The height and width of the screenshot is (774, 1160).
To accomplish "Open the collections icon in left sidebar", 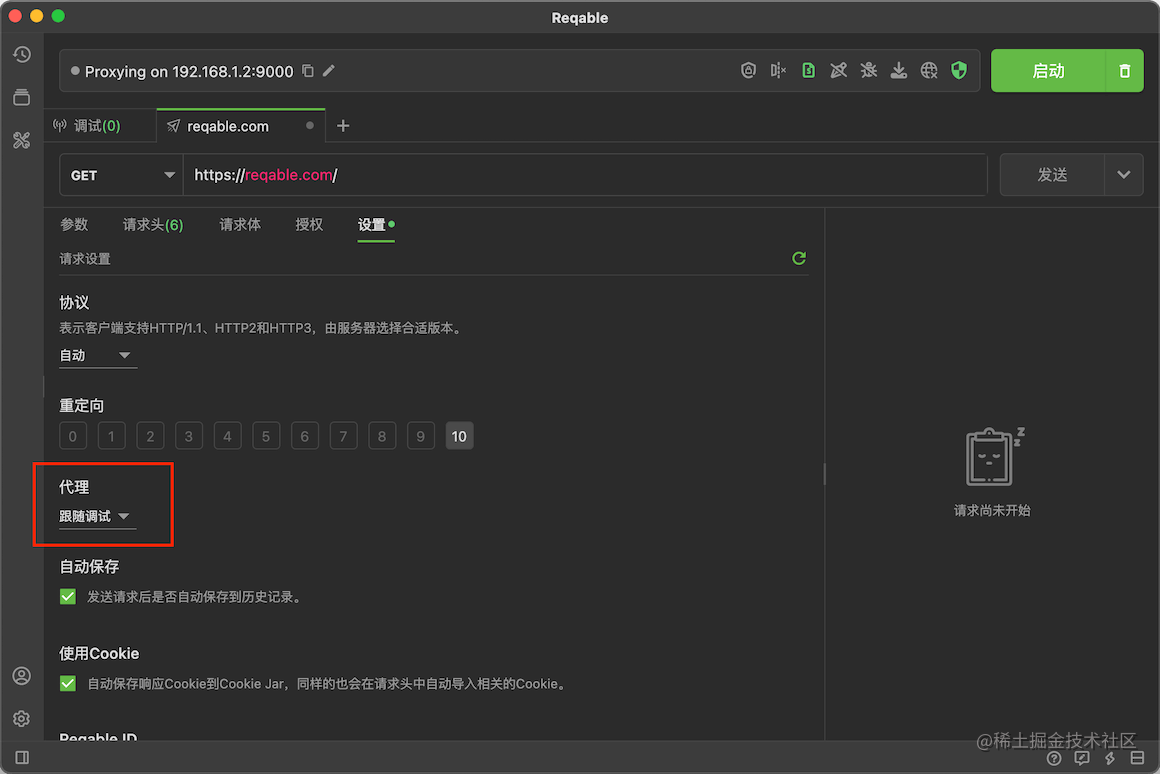I will coord(21,97).
